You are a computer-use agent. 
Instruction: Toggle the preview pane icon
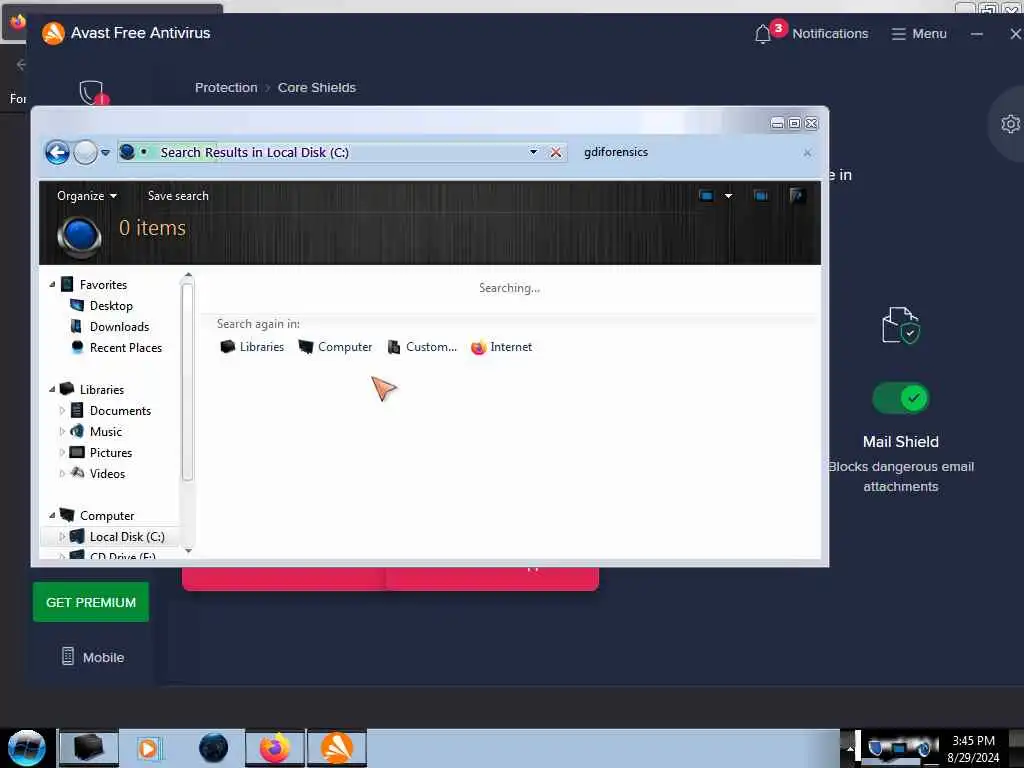(x=761, y=195)
